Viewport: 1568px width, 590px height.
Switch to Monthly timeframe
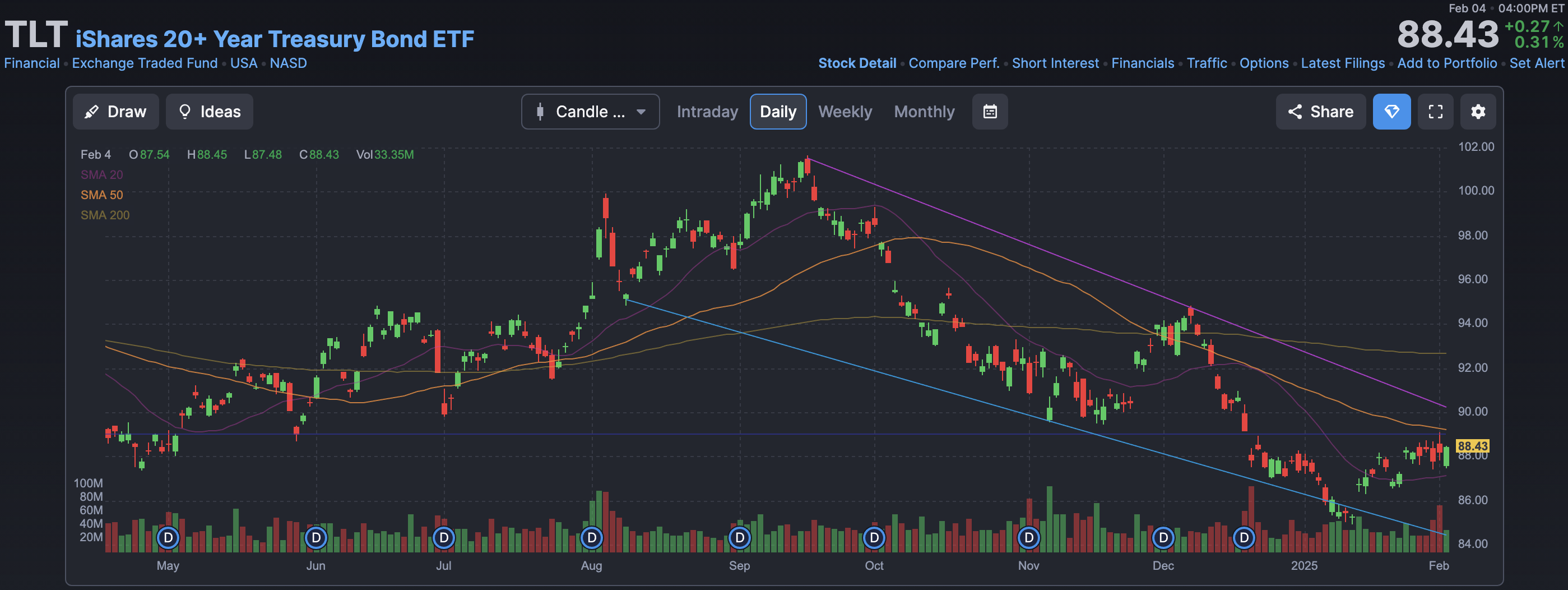pyautogui.click(x=924, y=112)
